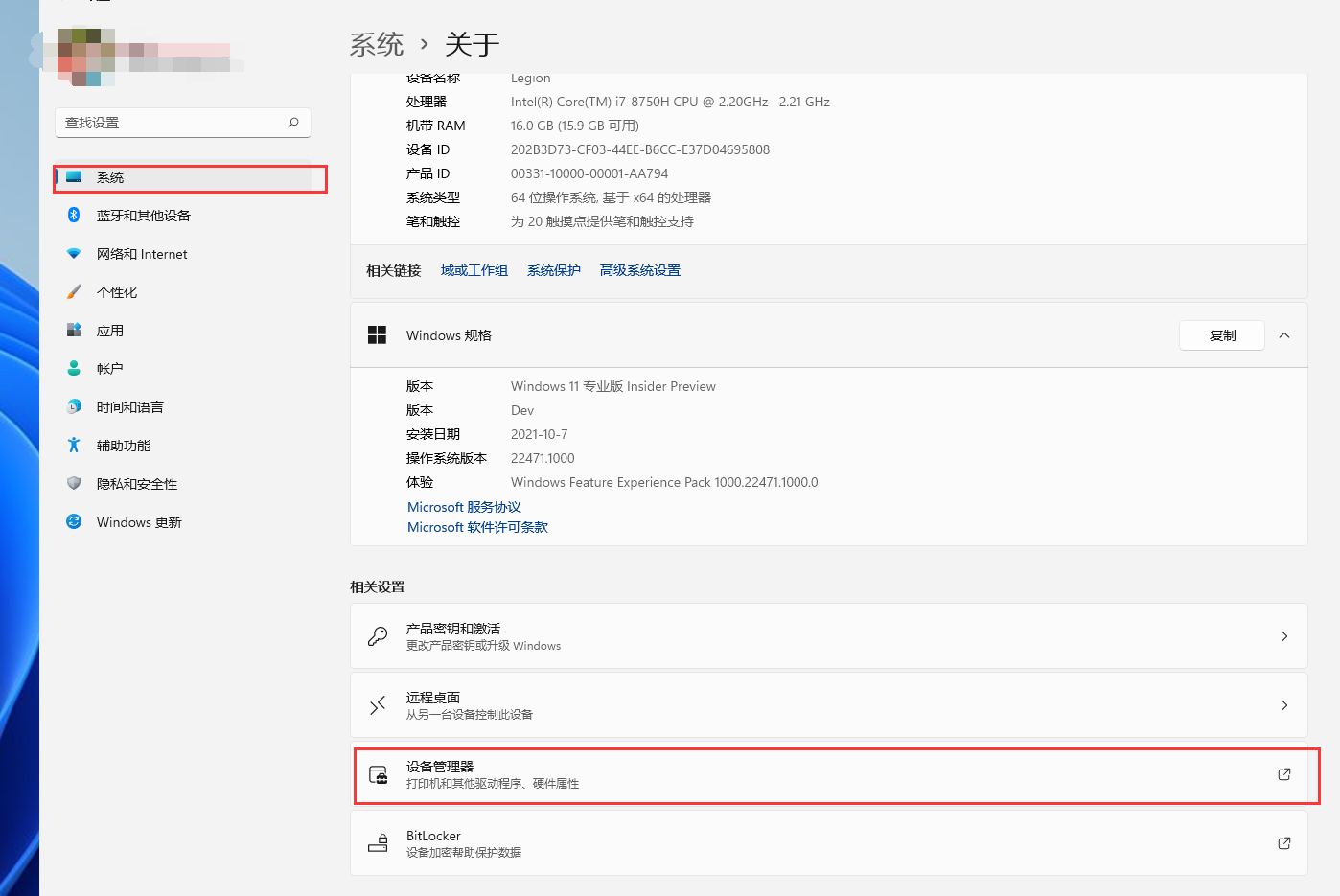Click the BitLocker lock icon
The height and width of the screenshot is (896, 1340).
click(x=378, y=843)
